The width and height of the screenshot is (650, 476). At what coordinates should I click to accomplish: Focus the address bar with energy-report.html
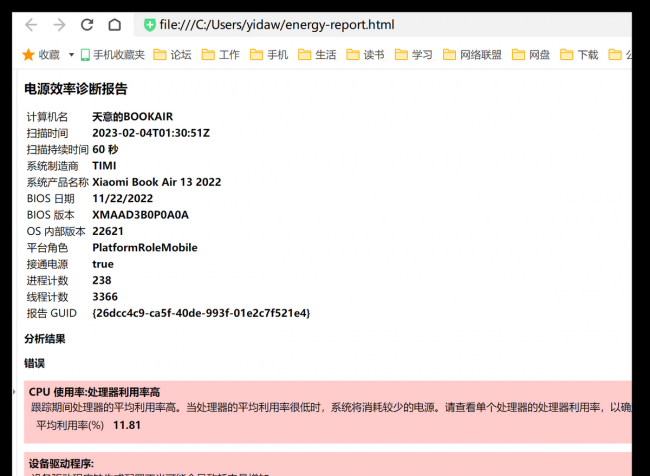click(x=382, y=25)
